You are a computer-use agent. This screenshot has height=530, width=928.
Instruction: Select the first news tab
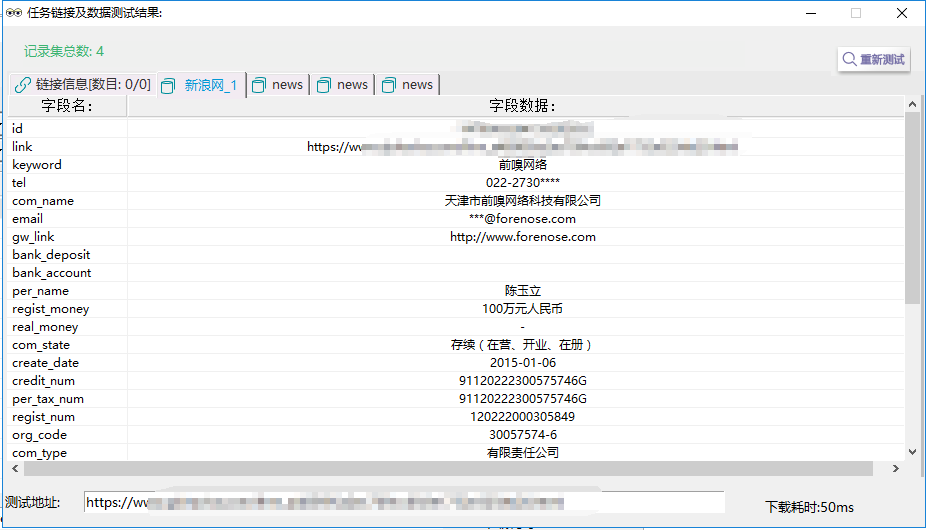tap(278, 85)
